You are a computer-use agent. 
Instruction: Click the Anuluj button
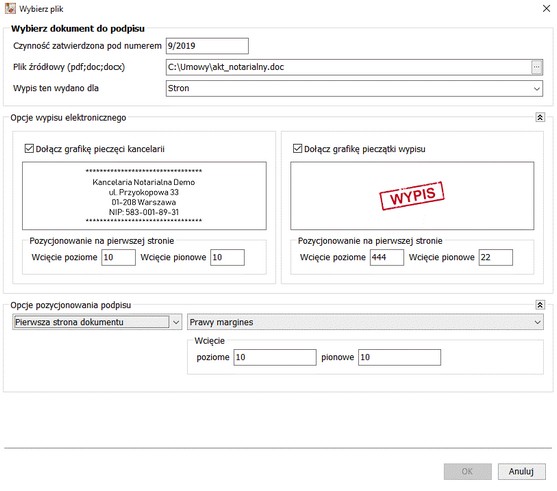[521, 471]
